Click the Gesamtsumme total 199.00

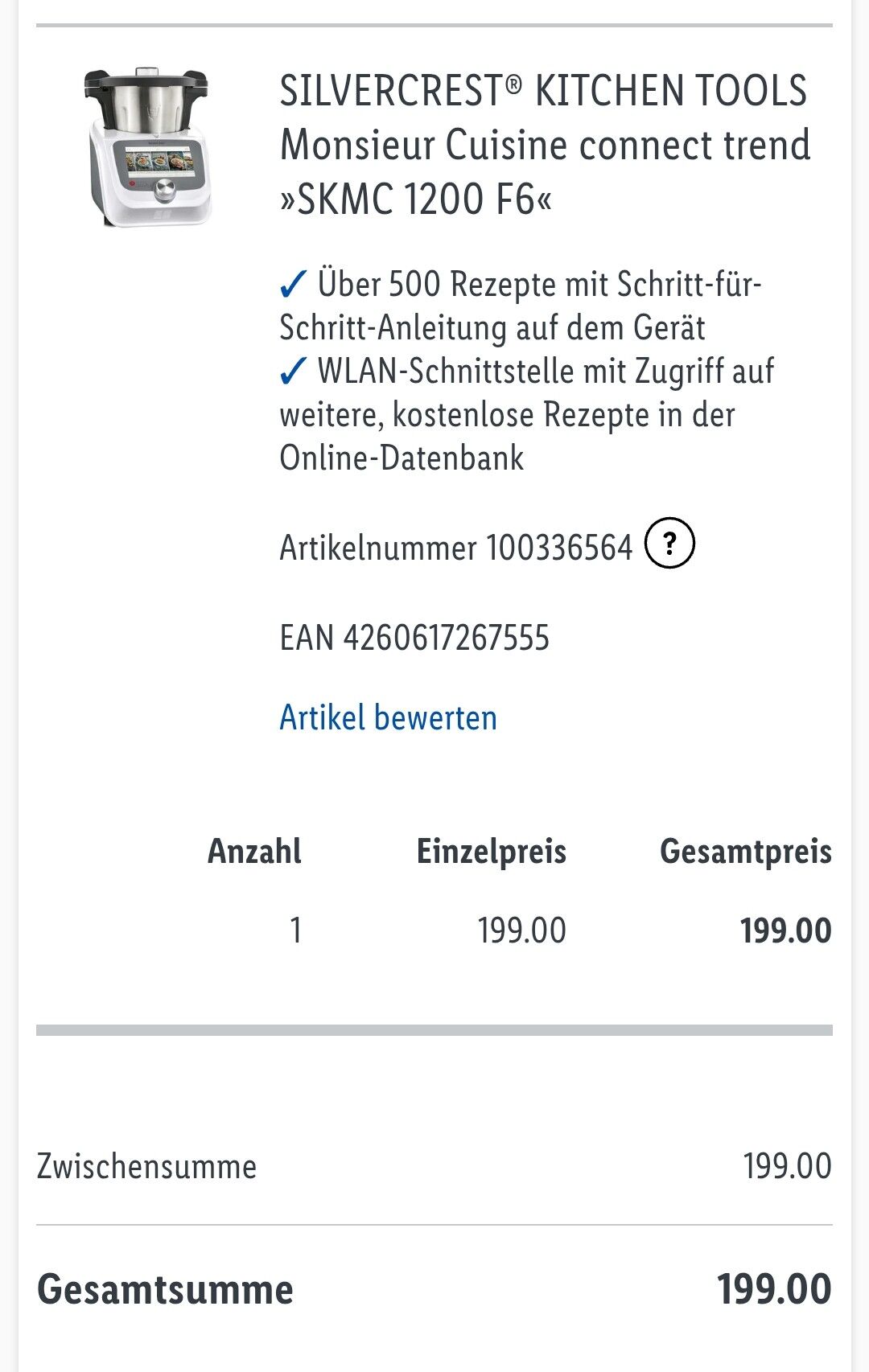point(775,1289)
